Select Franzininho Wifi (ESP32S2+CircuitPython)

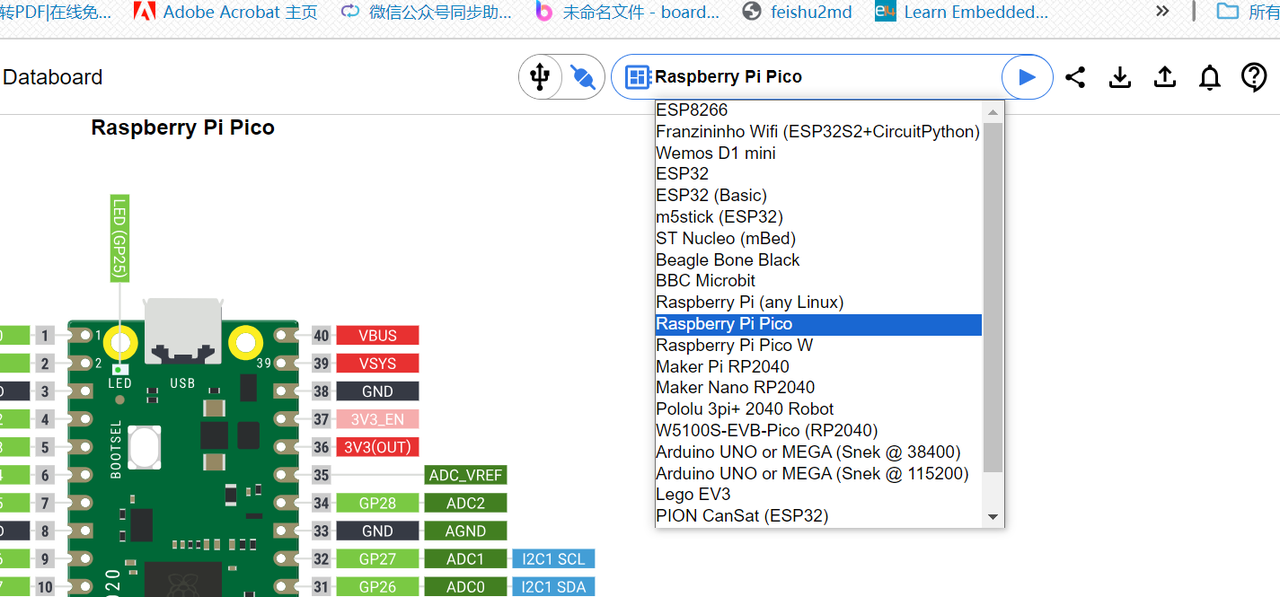click(x=818, y=131)
